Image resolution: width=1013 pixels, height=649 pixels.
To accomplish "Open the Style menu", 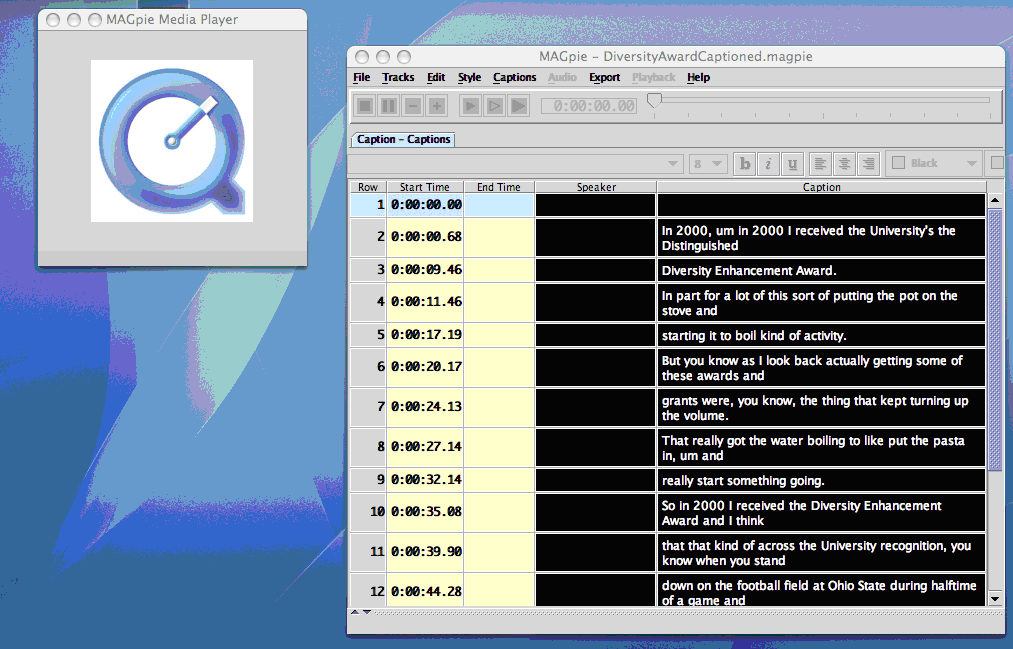I will click(x=470, y=77).
